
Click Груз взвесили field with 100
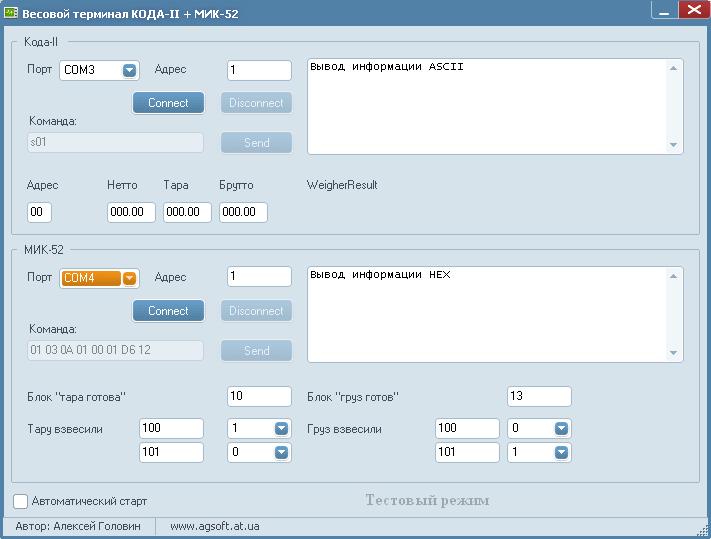(467, 428)
